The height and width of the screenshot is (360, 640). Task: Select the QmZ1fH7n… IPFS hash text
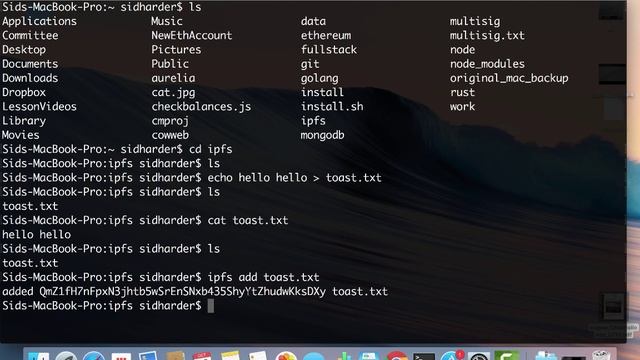click(x=182, y=291)
